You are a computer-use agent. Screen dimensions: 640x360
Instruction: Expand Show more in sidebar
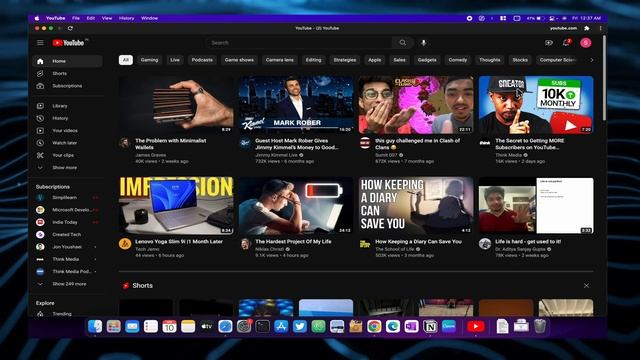pos(67,167)
